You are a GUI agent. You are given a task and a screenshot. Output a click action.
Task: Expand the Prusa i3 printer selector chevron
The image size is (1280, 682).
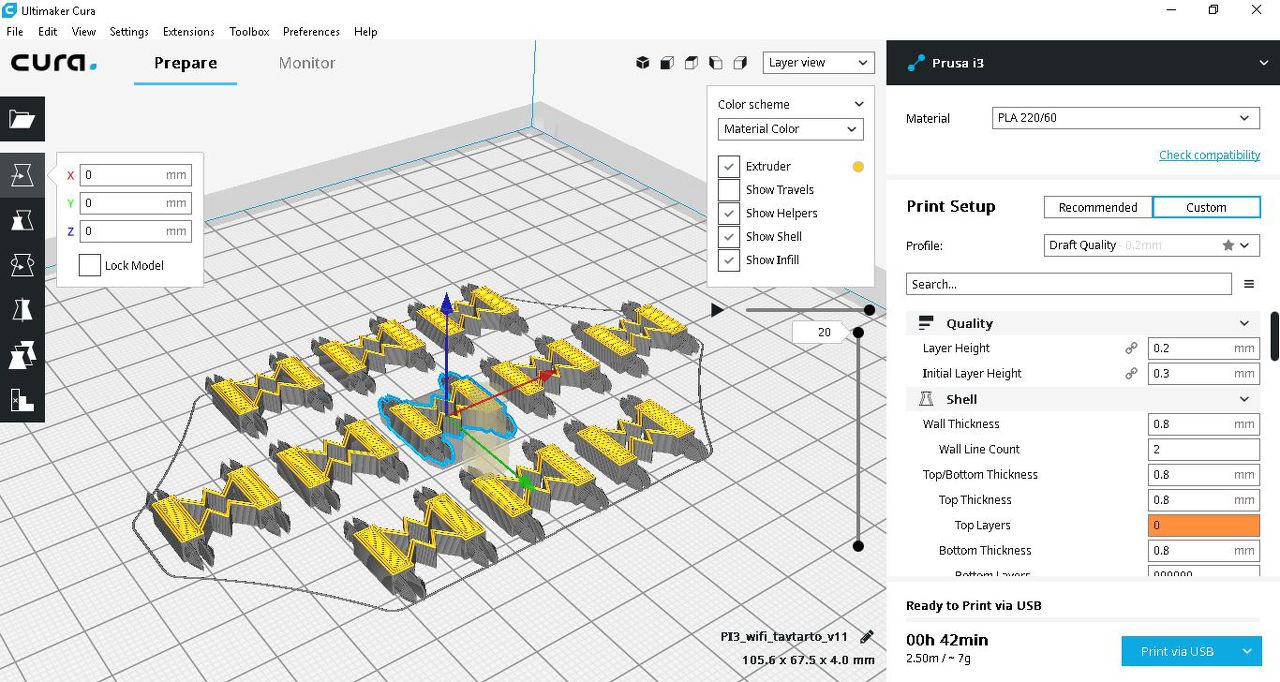[1264, 63]
